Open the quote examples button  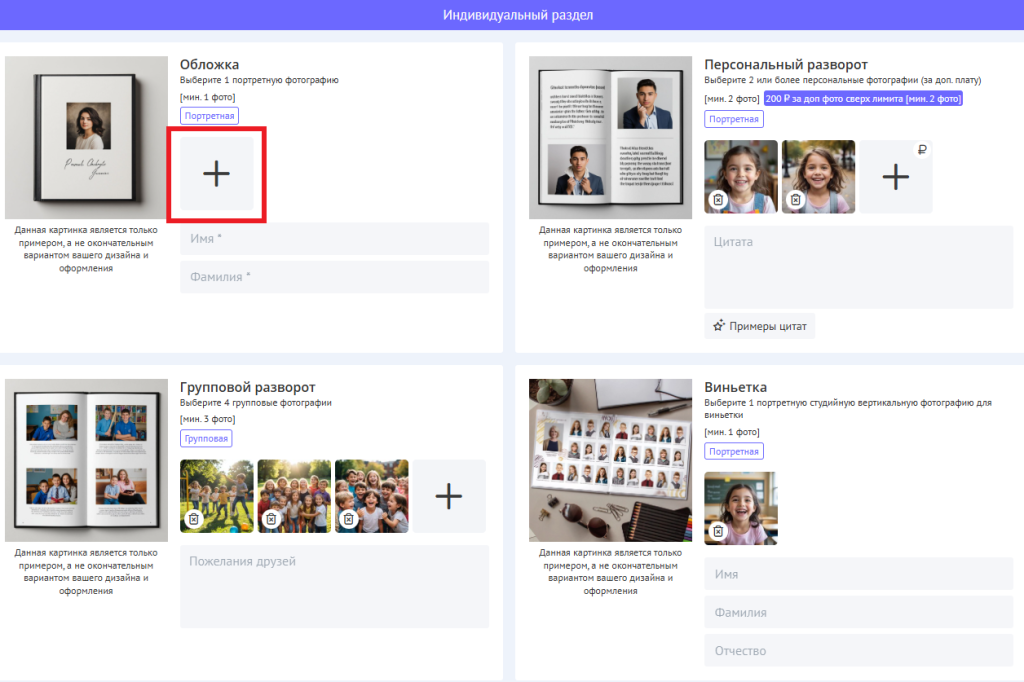click(x=759, y=325)
